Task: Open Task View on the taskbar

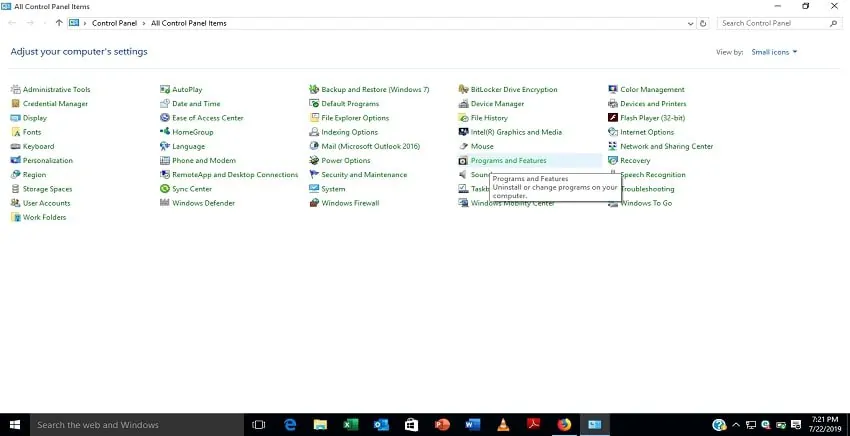Action: [259, 425]
